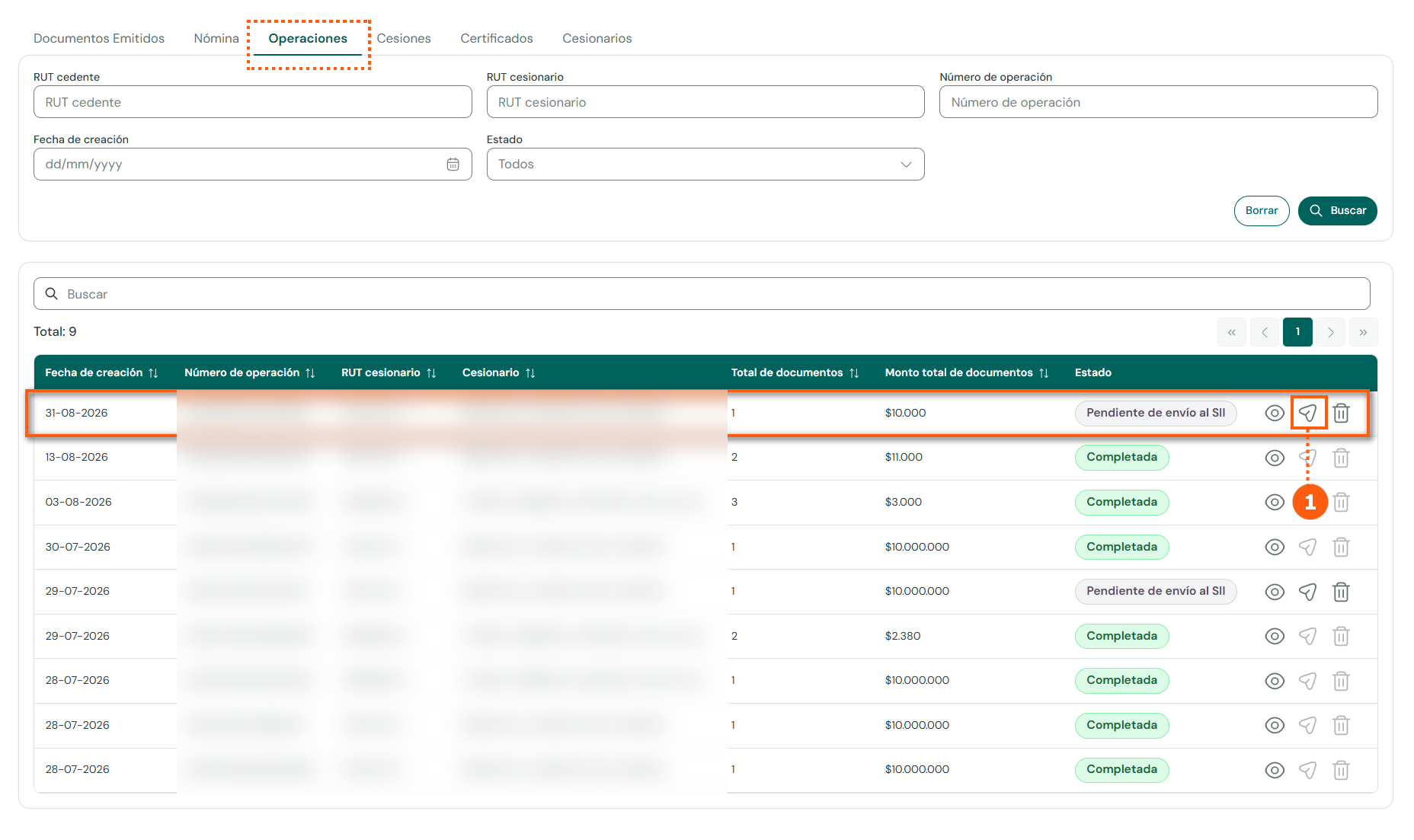The height and width of the screenshot is (840, 1414).
Task: Click the trash icon on the $2.380 row
Action: click(x=1342, y=636)
